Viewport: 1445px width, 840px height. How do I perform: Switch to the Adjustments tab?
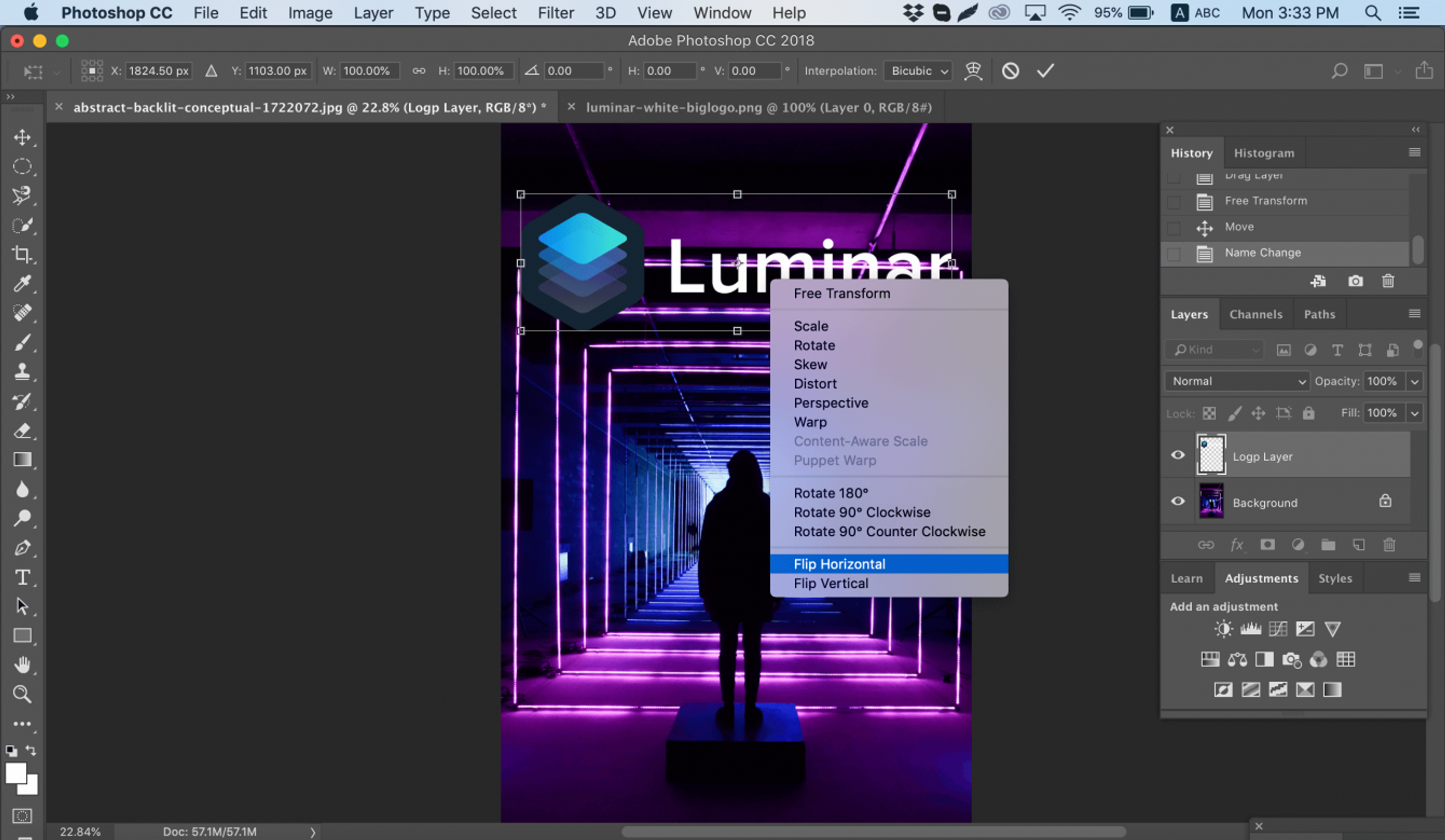(1261, 577)
